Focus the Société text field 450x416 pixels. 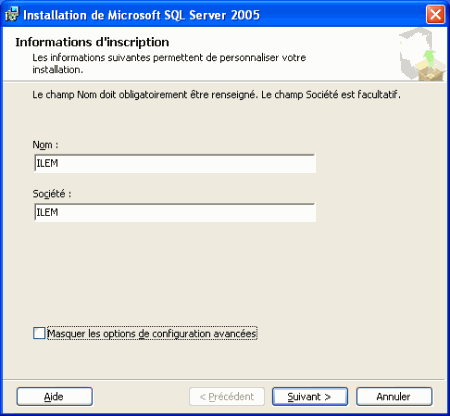click(175, 212)
